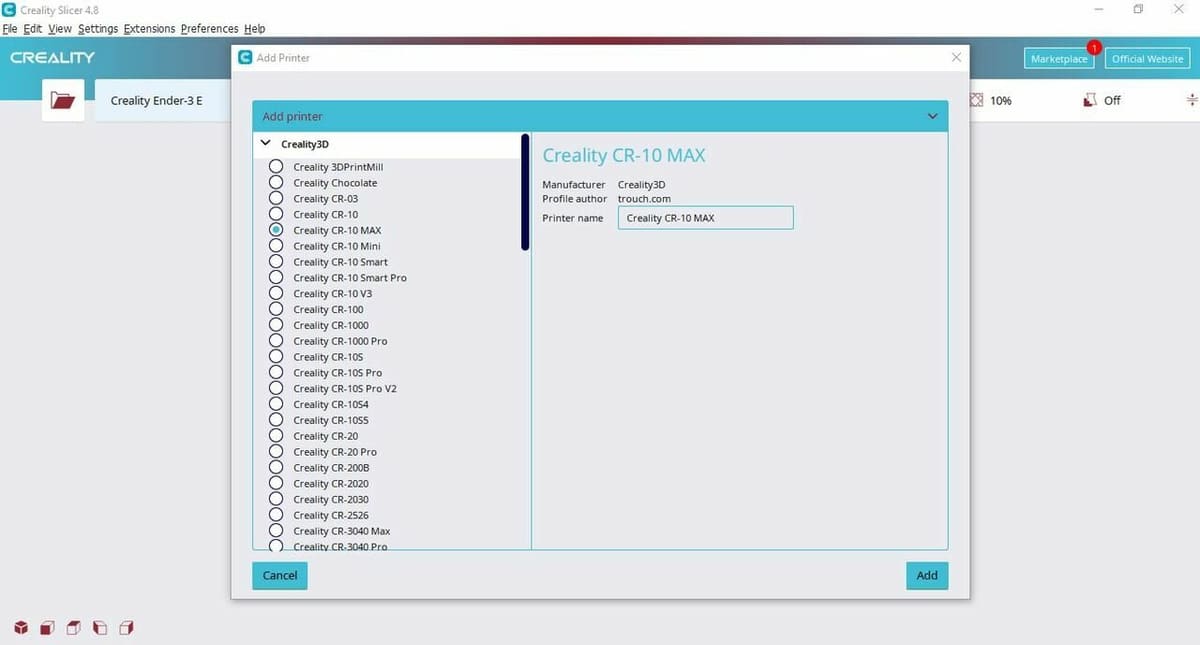The image size is (1200, 645).
Task: Select Creality CR-10 V3 radio button
Action: pyautogui.click(x=276, y=293)
